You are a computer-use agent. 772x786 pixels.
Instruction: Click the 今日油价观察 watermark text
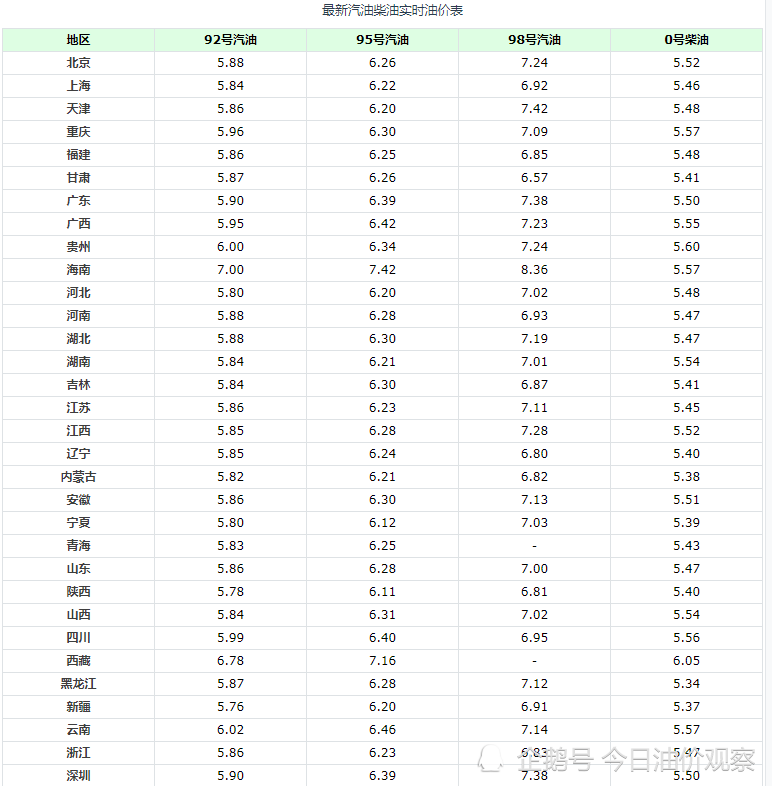click(679, 759)
